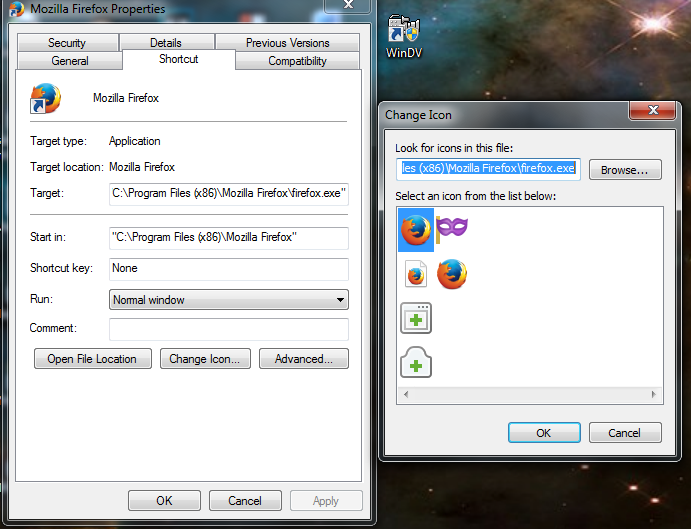Close the Change Icon dialog
Image resolution: width=691 pixels, height=529 pixels.
[653, 110]
